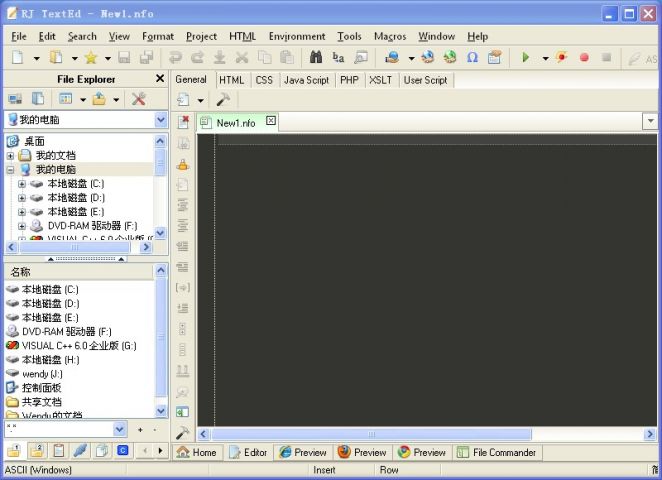Click the editor horizontal scrollbar right arrow

pos(652,434)
